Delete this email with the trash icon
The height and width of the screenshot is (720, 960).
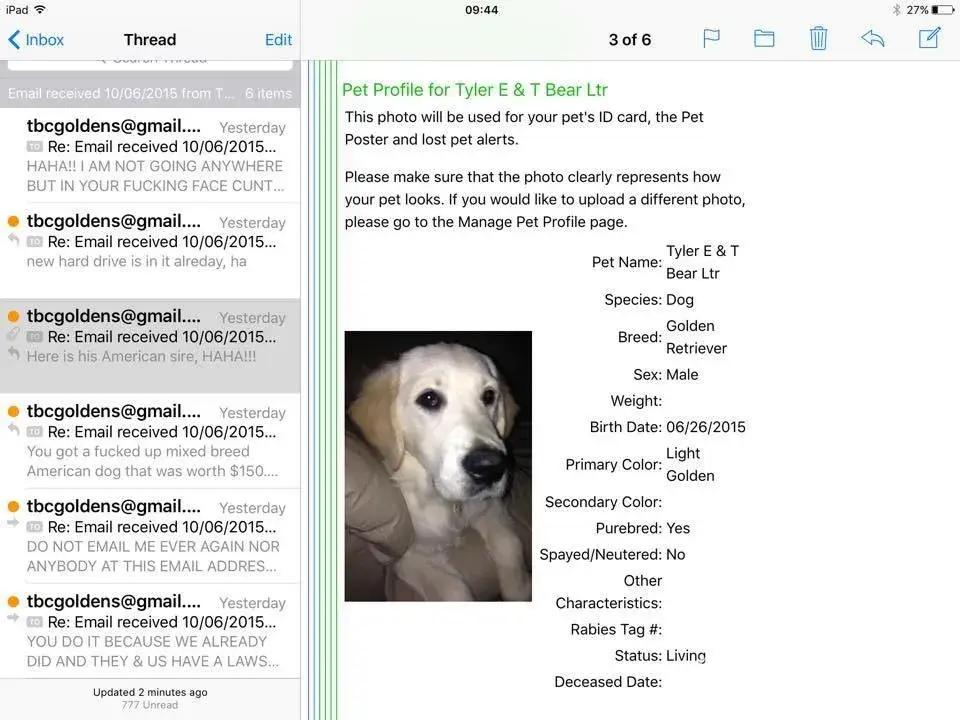point(818,39)
